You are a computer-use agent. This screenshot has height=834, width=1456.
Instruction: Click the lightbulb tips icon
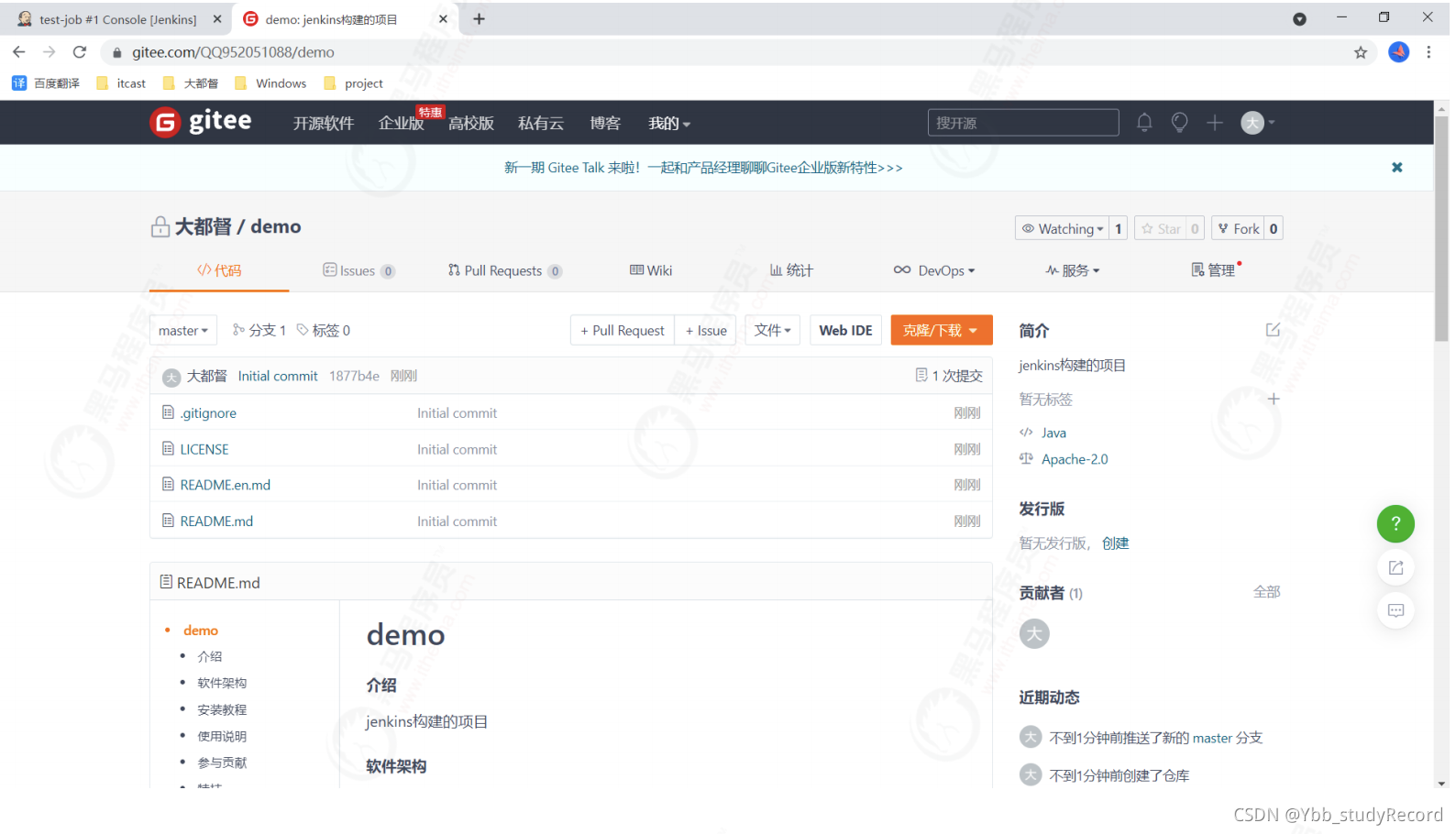1179,123
